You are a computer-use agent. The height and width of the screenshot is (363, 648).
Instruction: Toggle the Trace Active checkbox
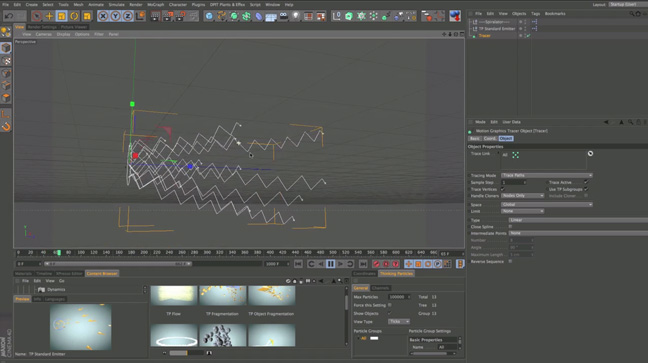point(586,182)
